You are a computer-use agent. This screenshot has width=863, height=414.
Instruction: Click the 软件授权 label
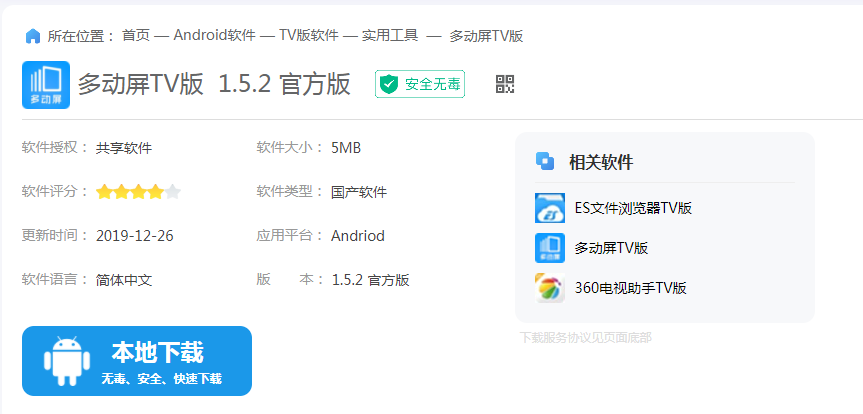tap(55, 148)
